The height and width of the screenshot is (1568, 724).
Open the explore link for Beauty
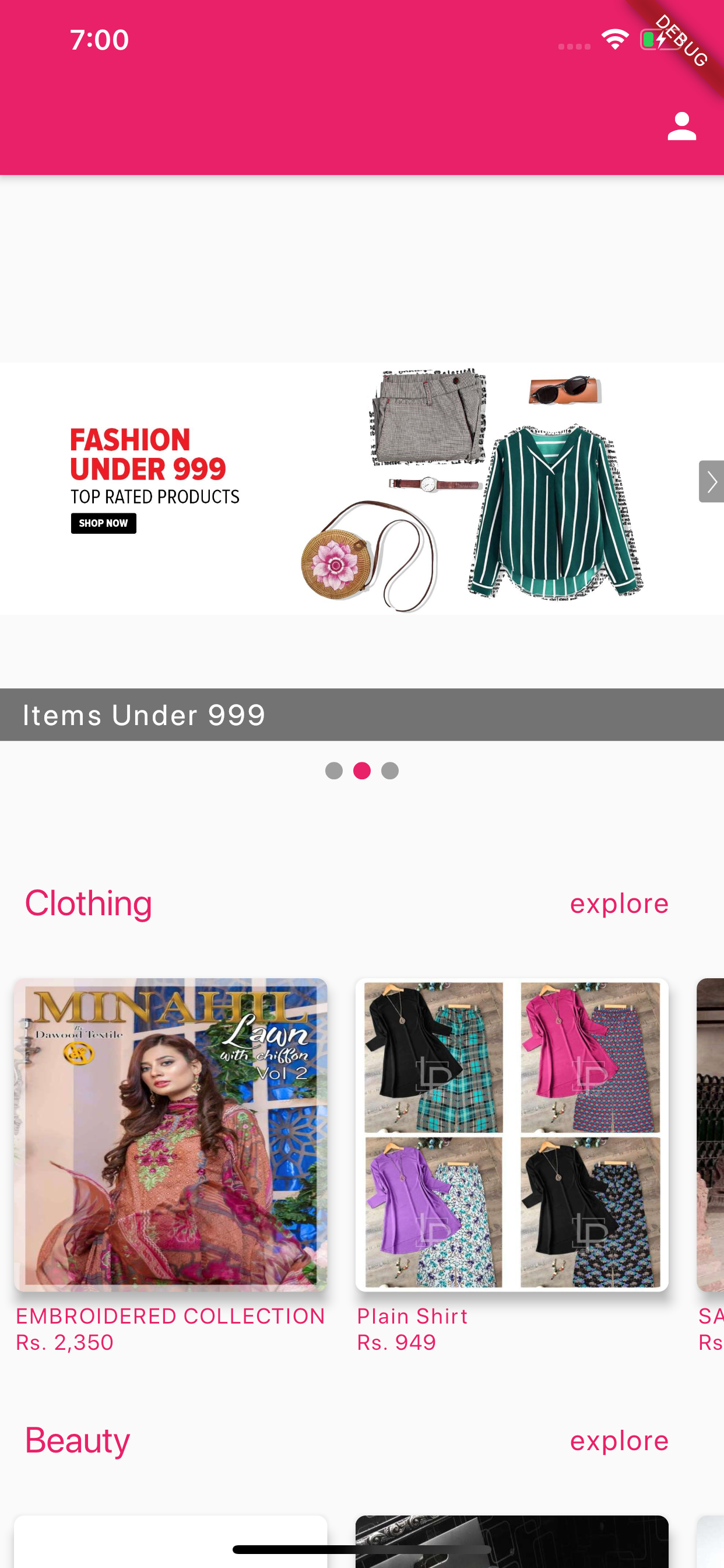(x=619, y=1441)
